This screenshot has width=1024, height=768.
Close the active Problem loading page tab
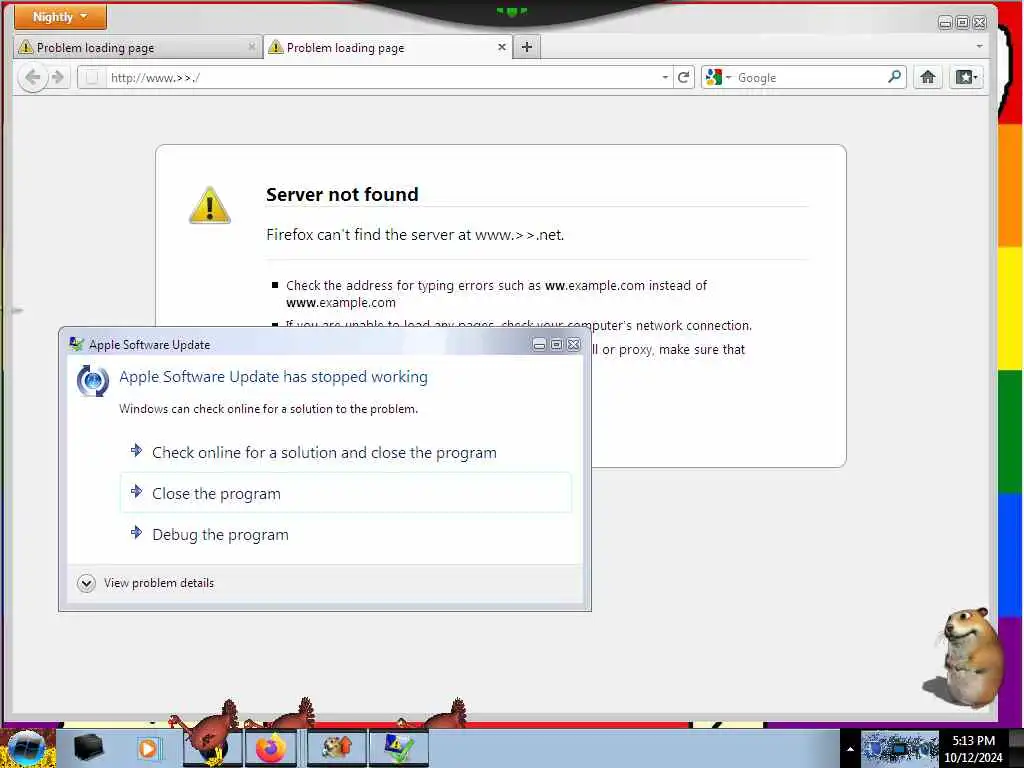coord(502,47)
